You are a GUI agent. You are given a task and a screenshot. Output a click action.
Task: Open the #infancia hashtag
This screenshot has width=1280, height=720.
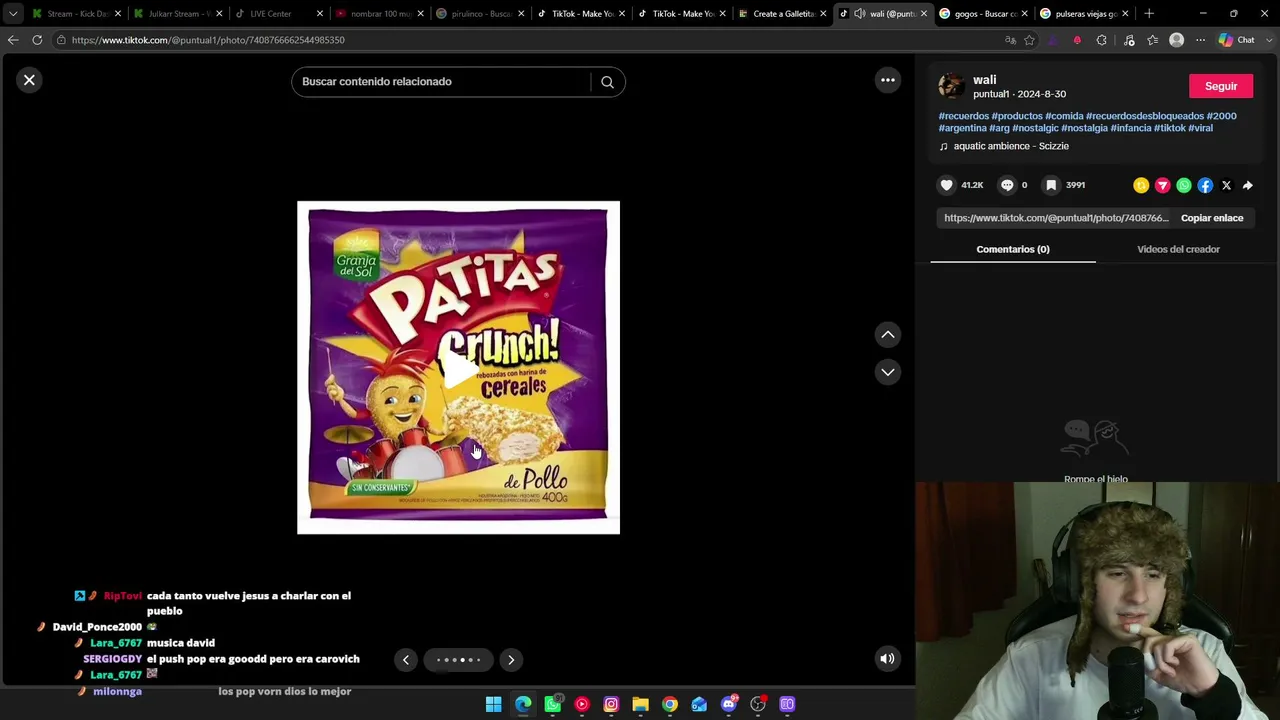[x=1131, y=128]
